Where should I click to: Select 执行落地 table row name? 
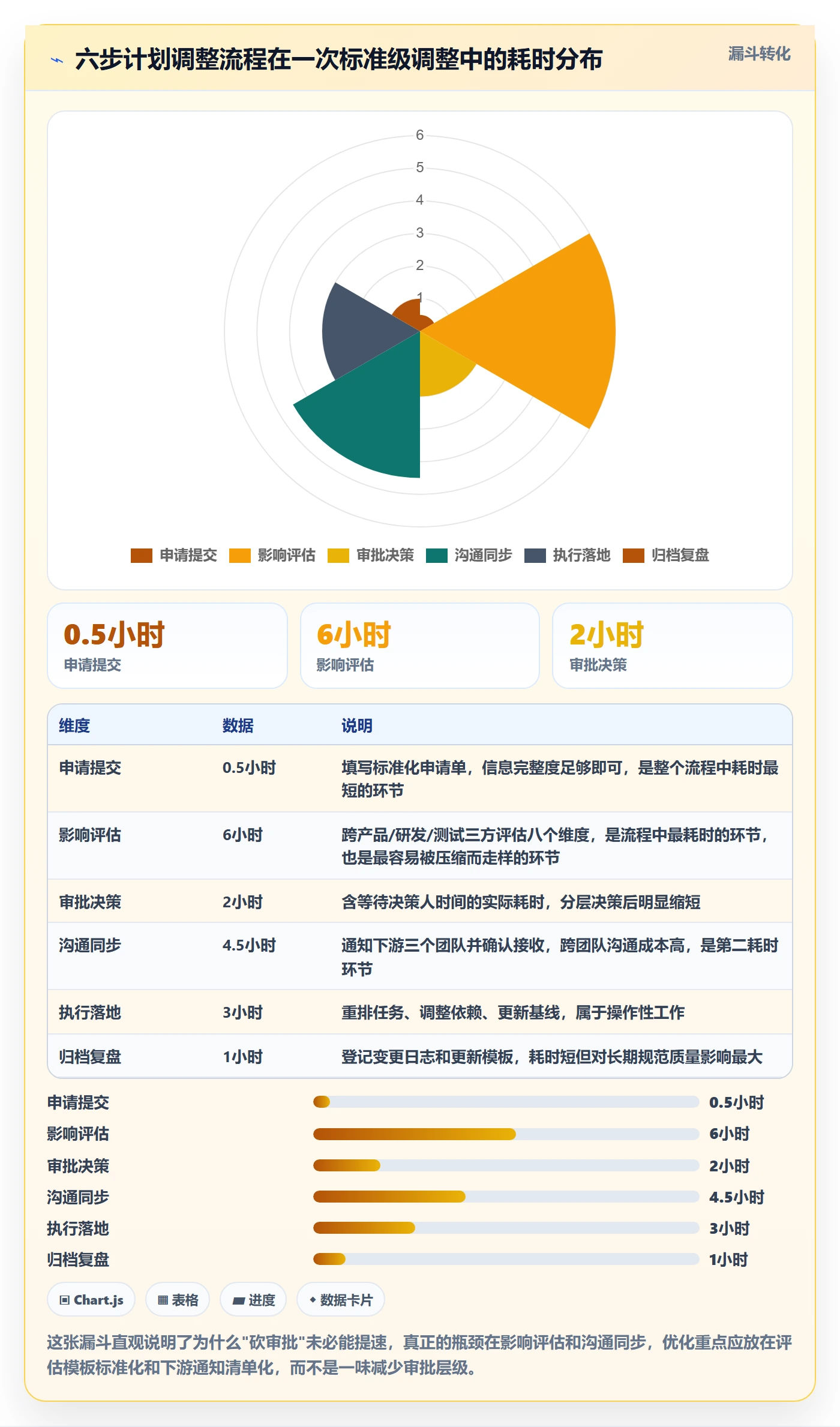(x=90, y=1012)
